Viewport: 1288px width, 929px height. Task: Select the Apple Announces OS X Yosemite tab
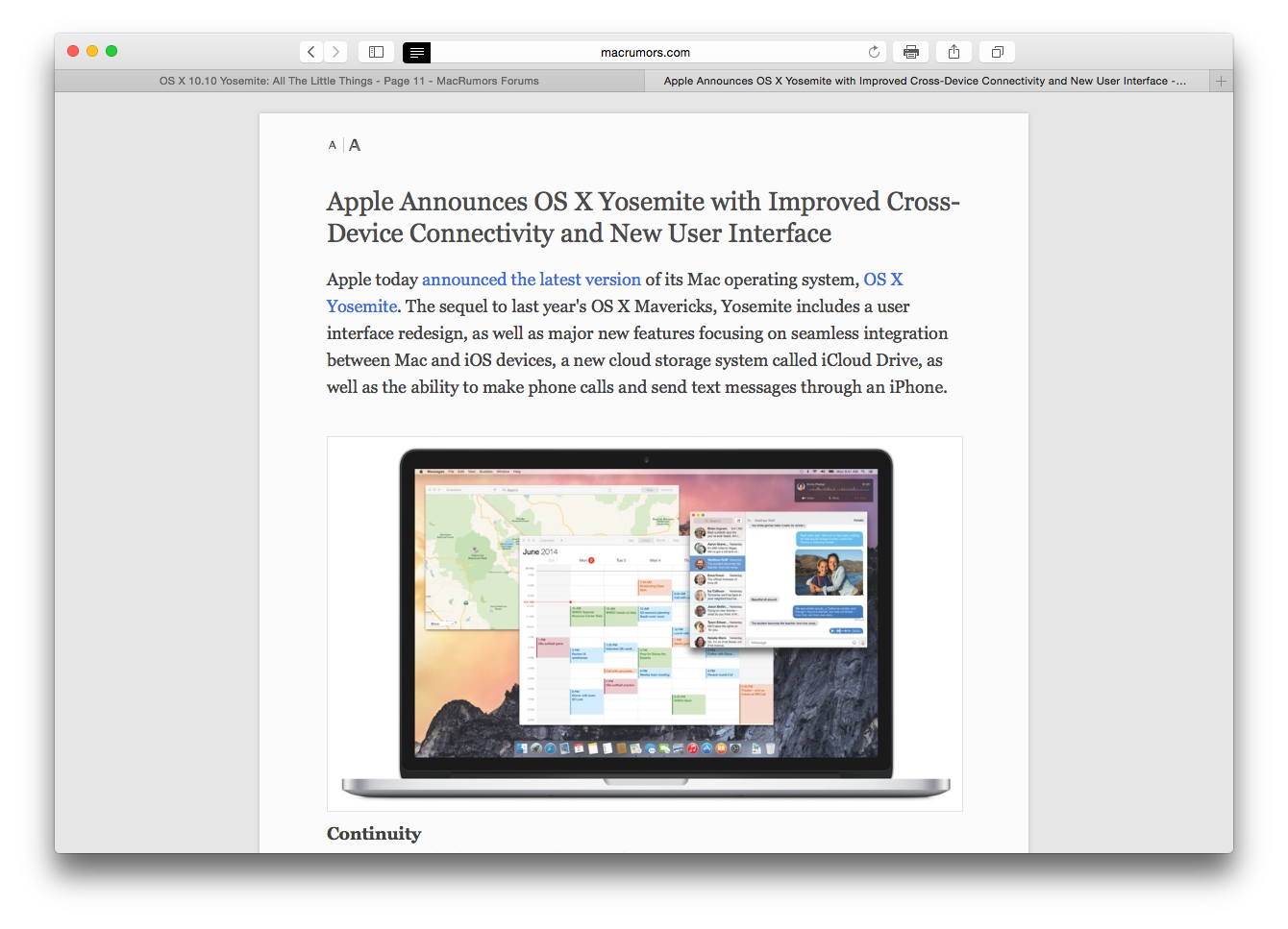(926, 81)
